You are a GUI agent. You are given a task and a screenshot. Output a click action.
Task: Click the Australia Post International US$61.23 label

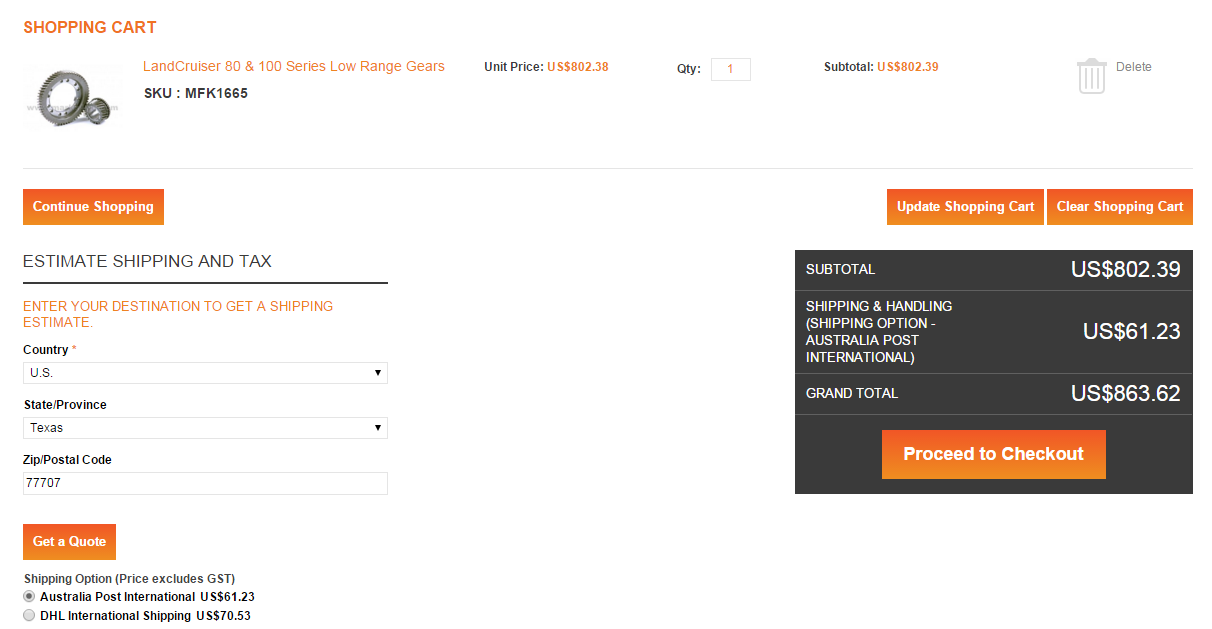pyautogui.click(x=147, y=597)
